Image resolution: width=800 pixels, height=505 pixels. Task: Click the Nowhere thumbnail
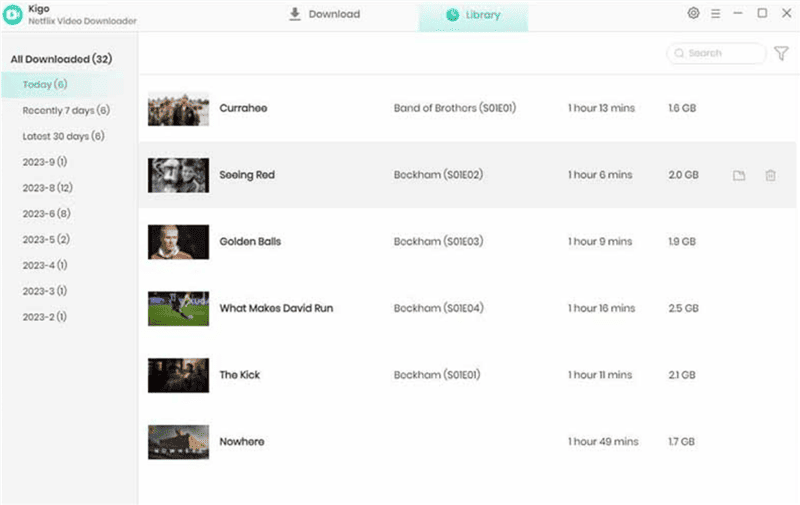coord(179,442)
